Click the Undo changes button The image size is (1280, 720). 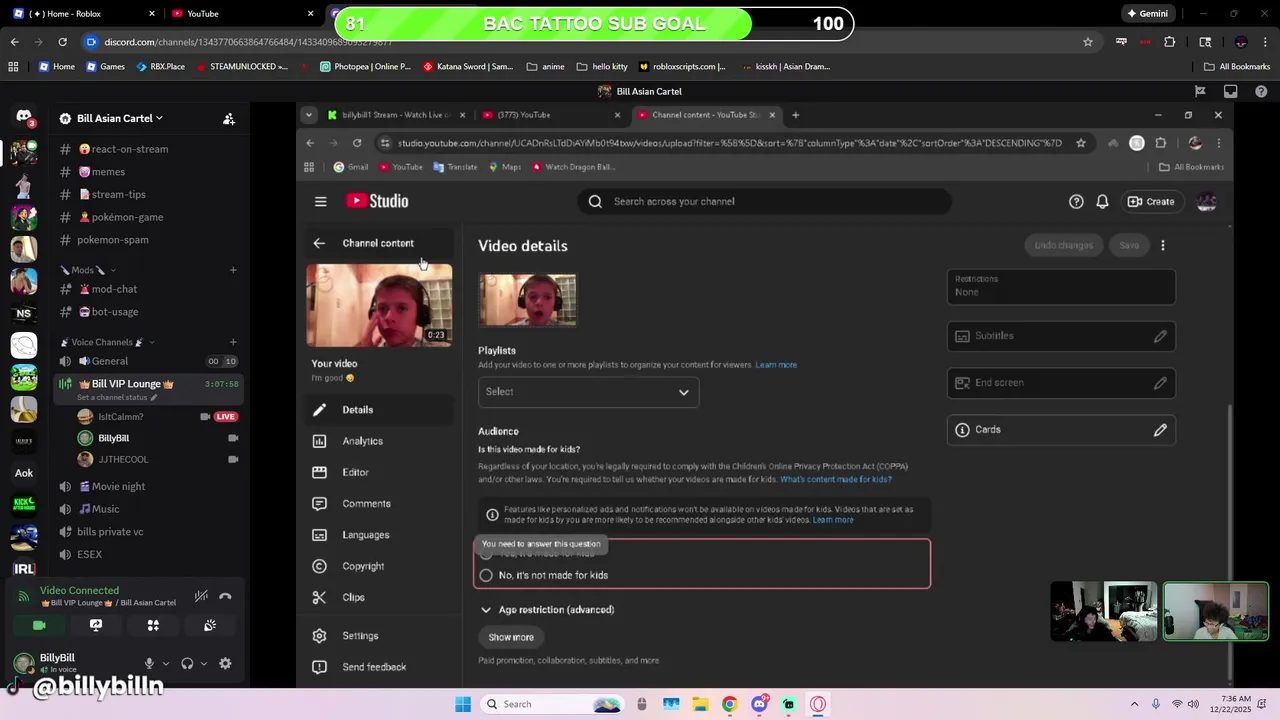[1064, 245]
